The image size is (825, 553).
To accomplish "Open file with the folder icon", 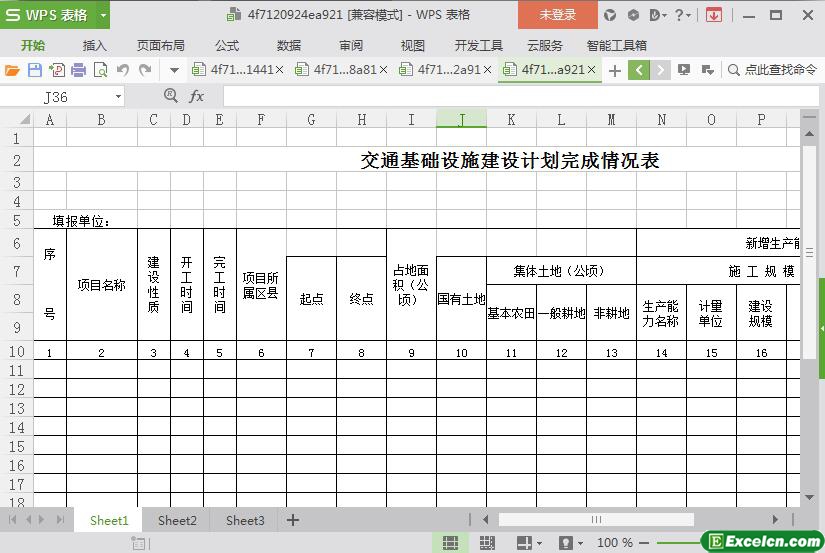I will [x=12, y=70].
